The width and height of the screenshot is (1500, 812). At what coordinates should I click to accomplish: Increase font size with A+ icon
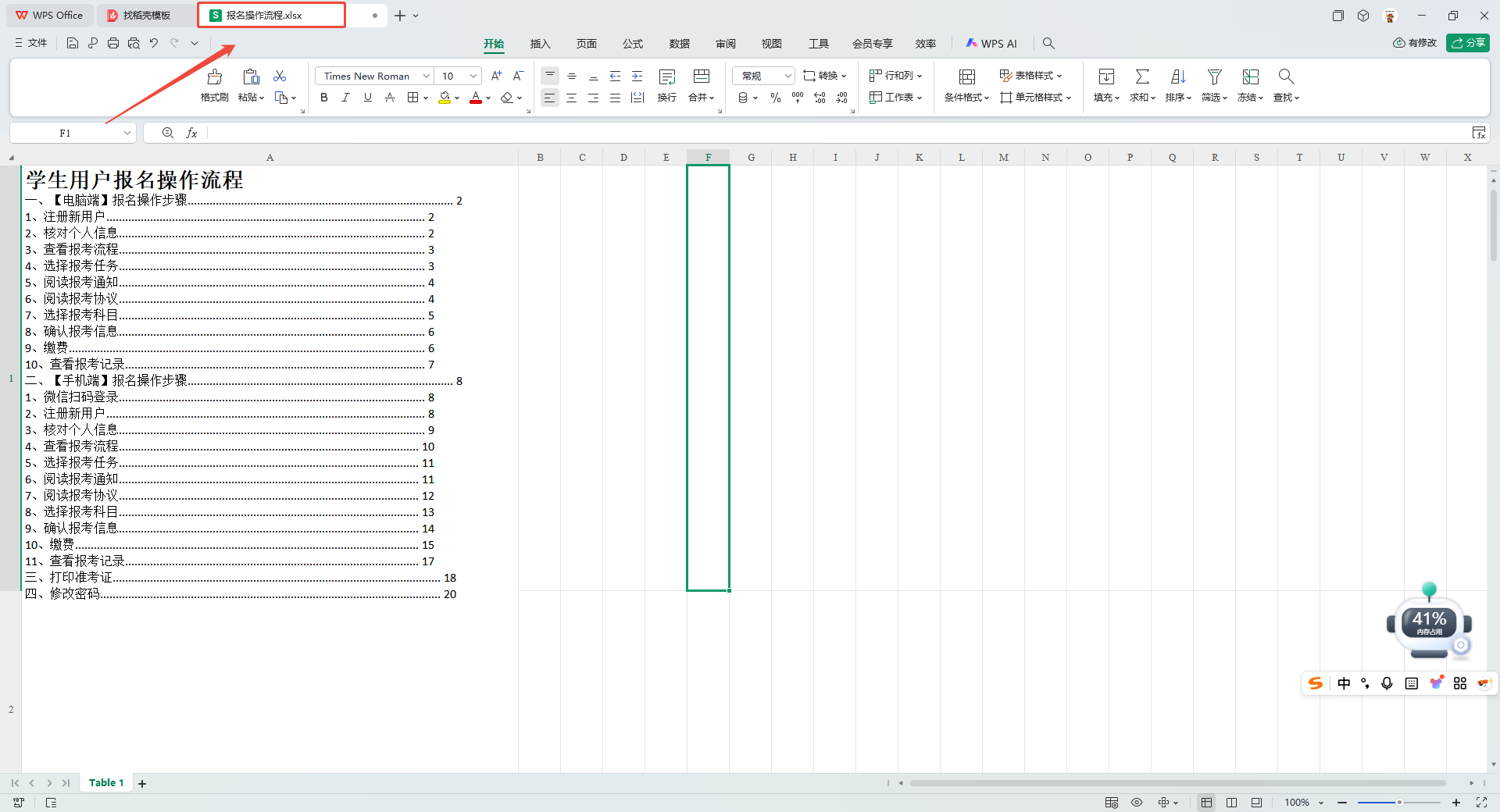click(x=496, y=76)
